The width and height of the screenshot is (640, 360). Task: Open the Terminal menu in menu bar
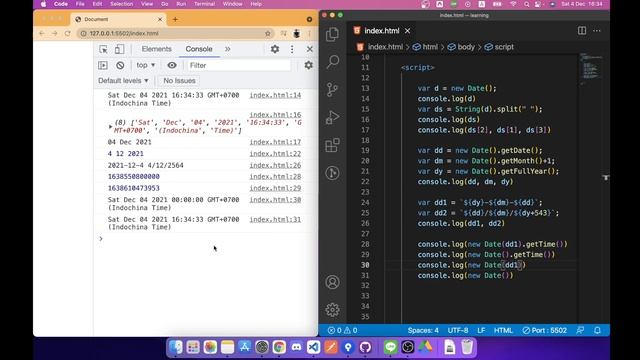click(x=204, y=4)
